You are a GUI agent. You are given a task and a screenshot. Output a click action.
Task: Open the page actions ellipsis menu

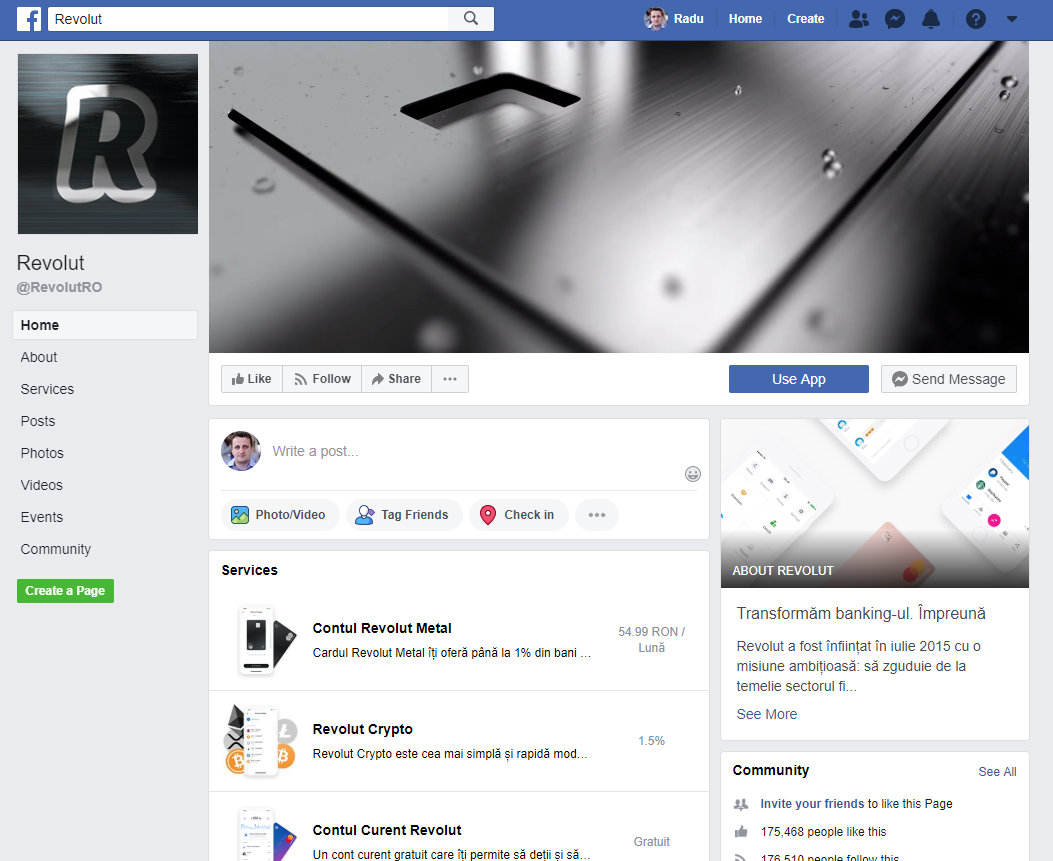pyautogui.click(x=450, y=379)
